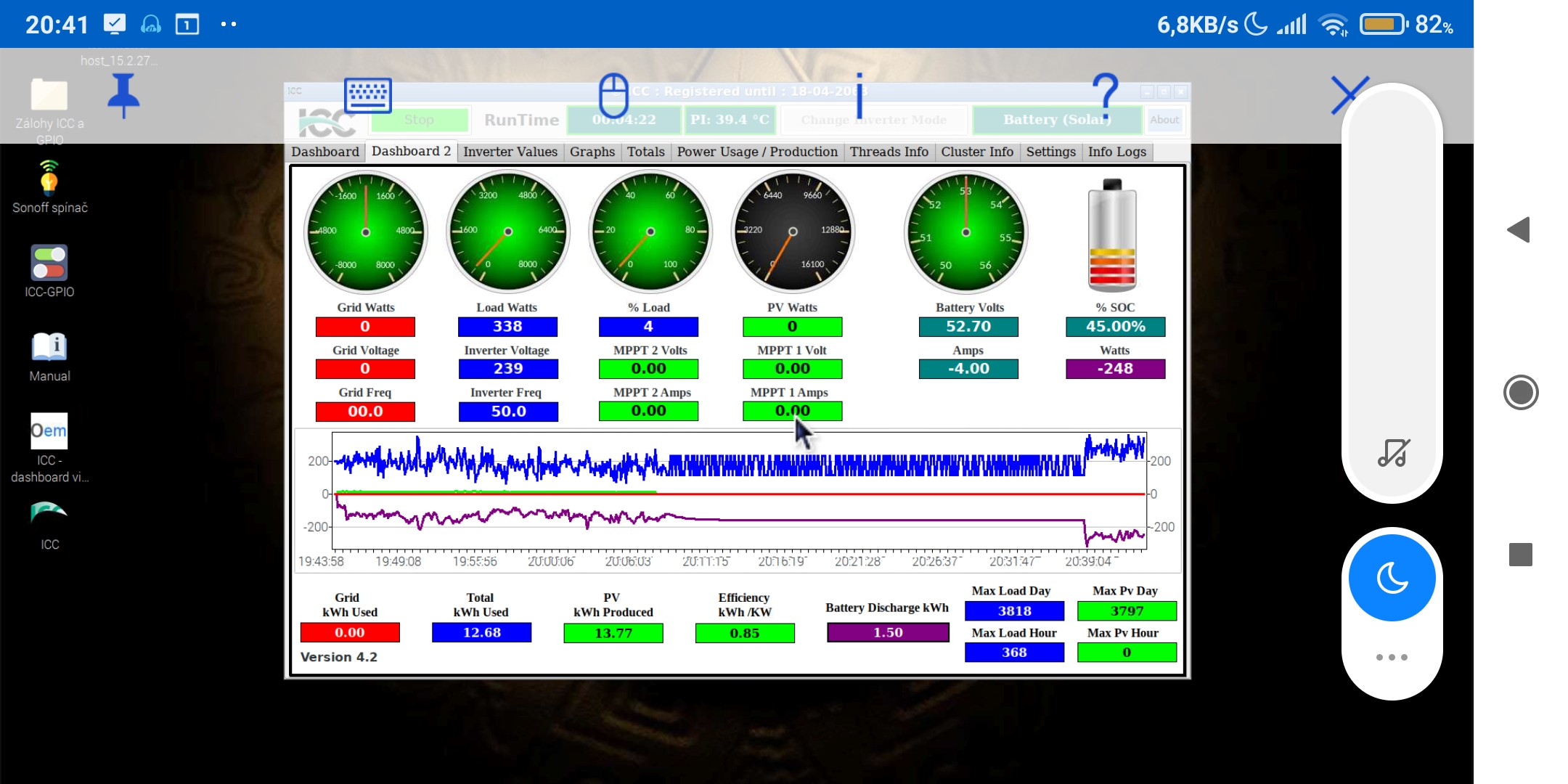This screenshot has height=784, width=1568.
Task: Navigate to Info Logs tab
Action: point(1118,151)
